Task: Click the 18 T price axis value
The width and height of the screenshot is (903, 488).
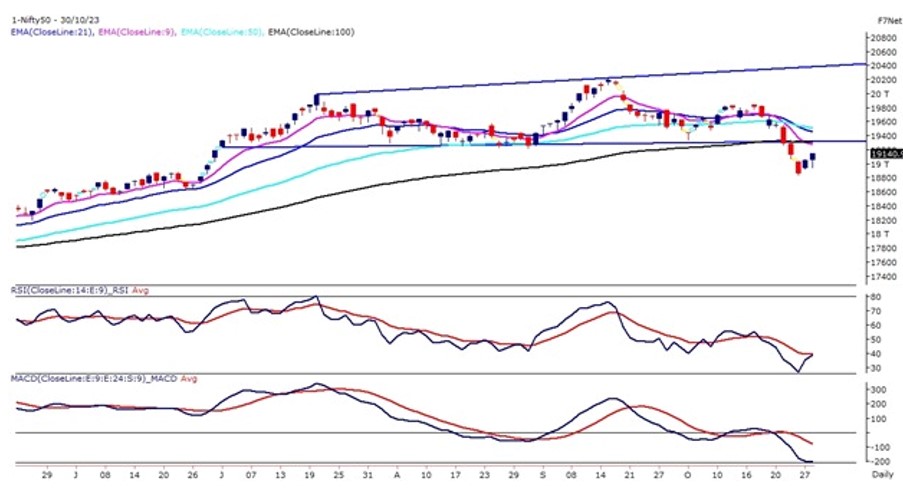Action: pyautogui.click(x=879, y=234)
